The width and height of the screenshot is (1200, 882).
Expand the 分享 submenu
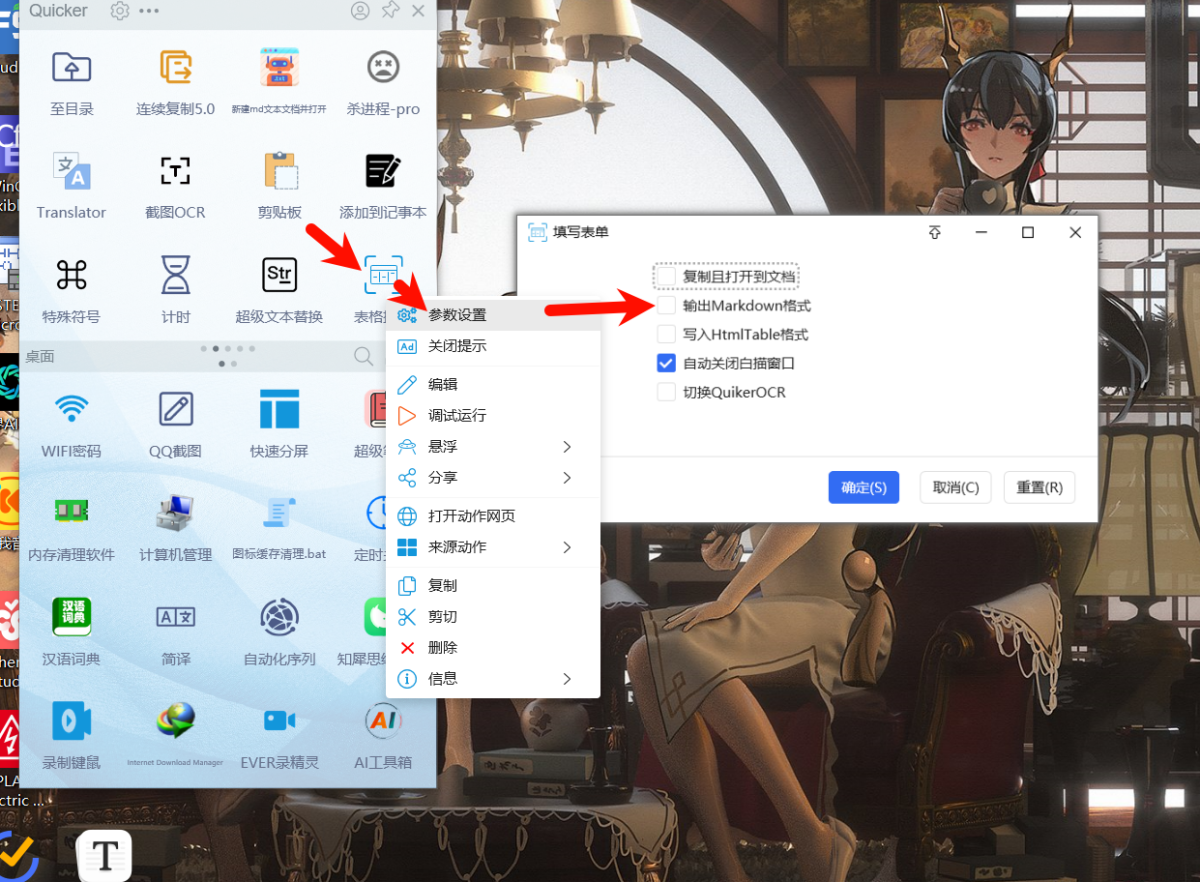[493, 477]
